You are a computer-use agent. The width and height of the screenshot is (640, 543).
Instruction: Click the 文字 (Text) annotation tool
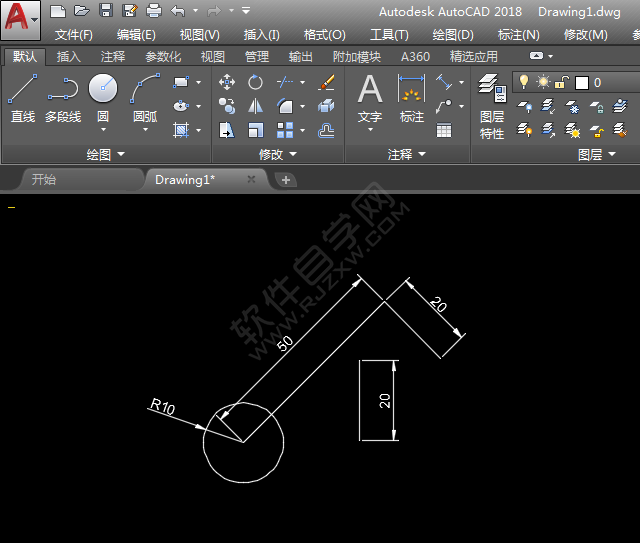click(x=370, y=100)
